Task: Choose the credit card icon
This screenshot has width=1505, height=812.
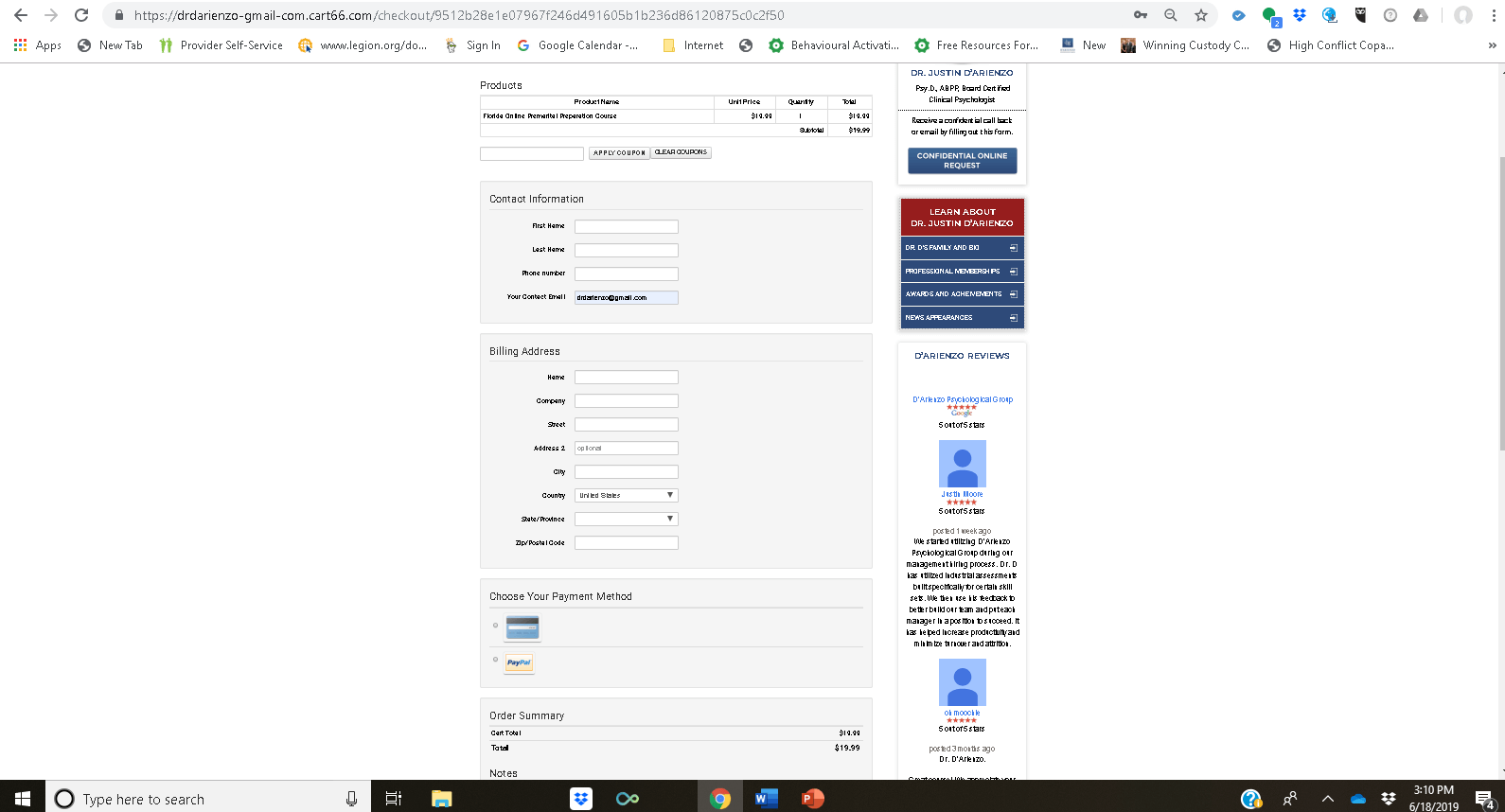Action: click(522, 627)
